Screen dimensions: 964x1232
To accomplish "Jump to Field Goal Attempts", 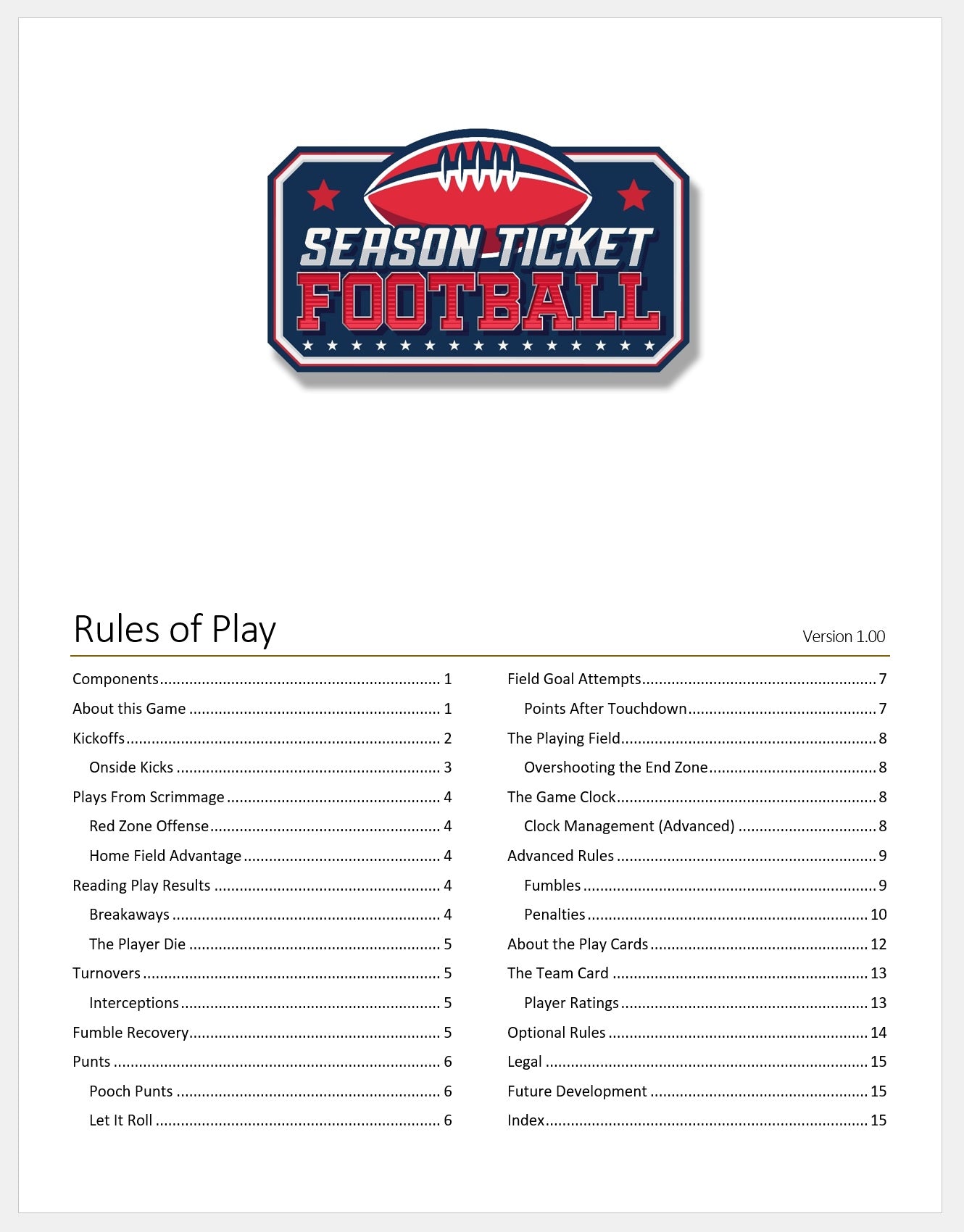I will point(574,679).
